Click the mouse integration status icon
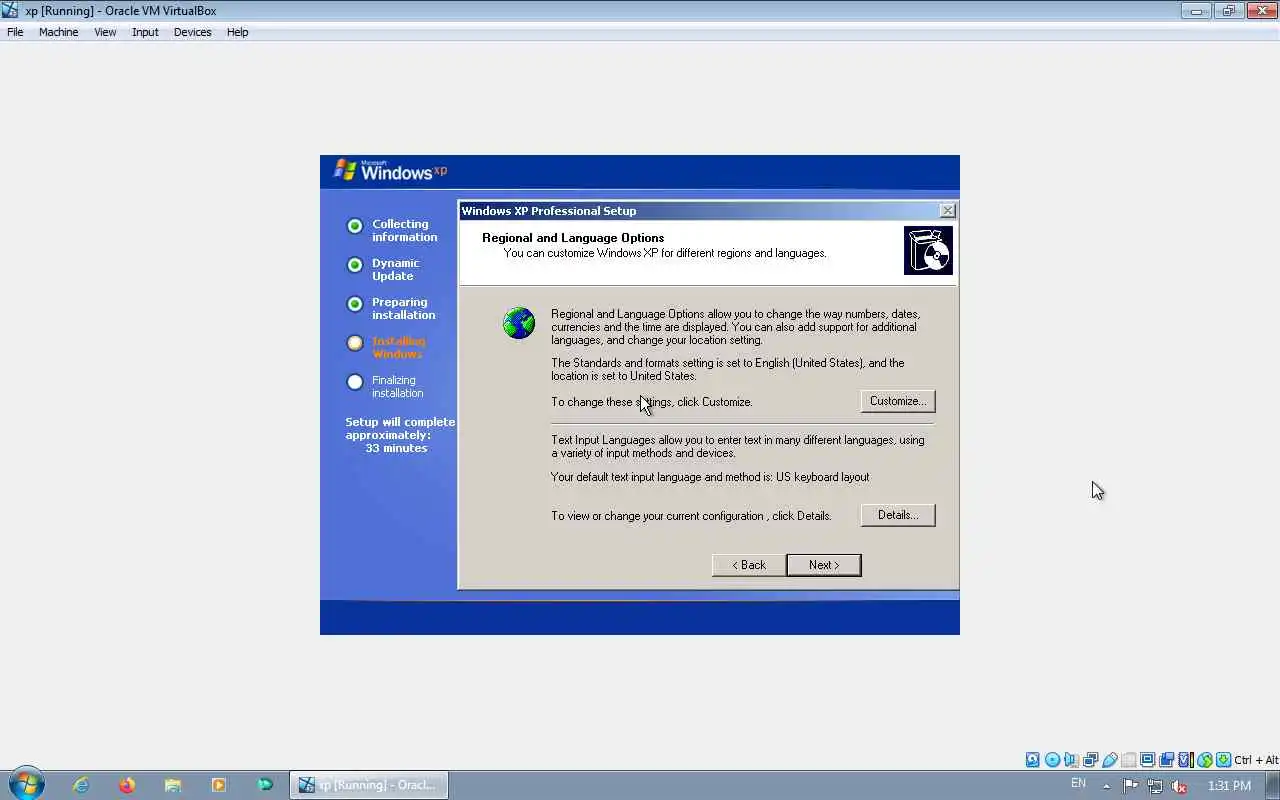Viewport: 1280px width, 800px height. (x=1205, y=760)
